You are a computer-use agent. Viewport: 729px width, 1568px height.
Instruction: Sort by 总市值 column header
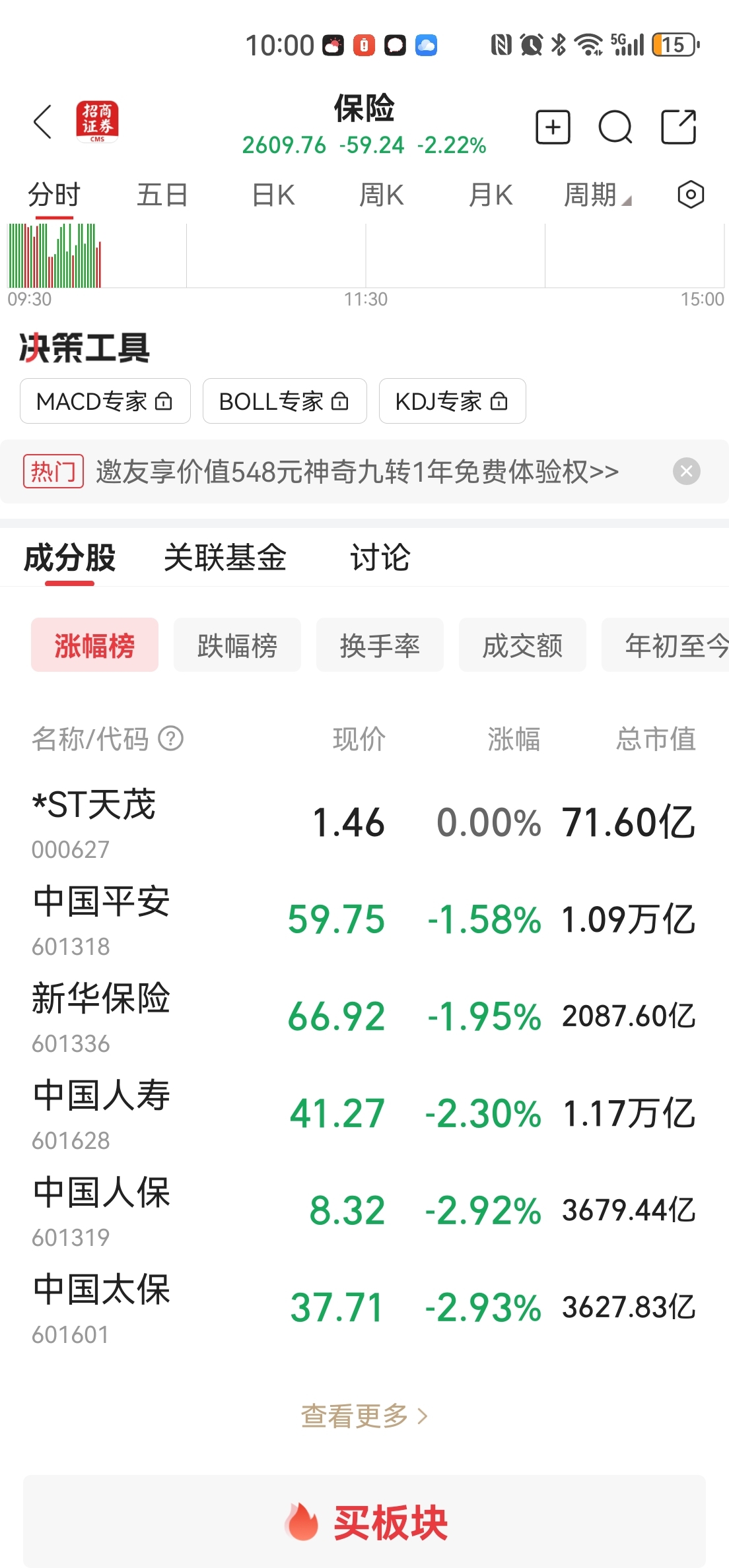pos(656,738)
